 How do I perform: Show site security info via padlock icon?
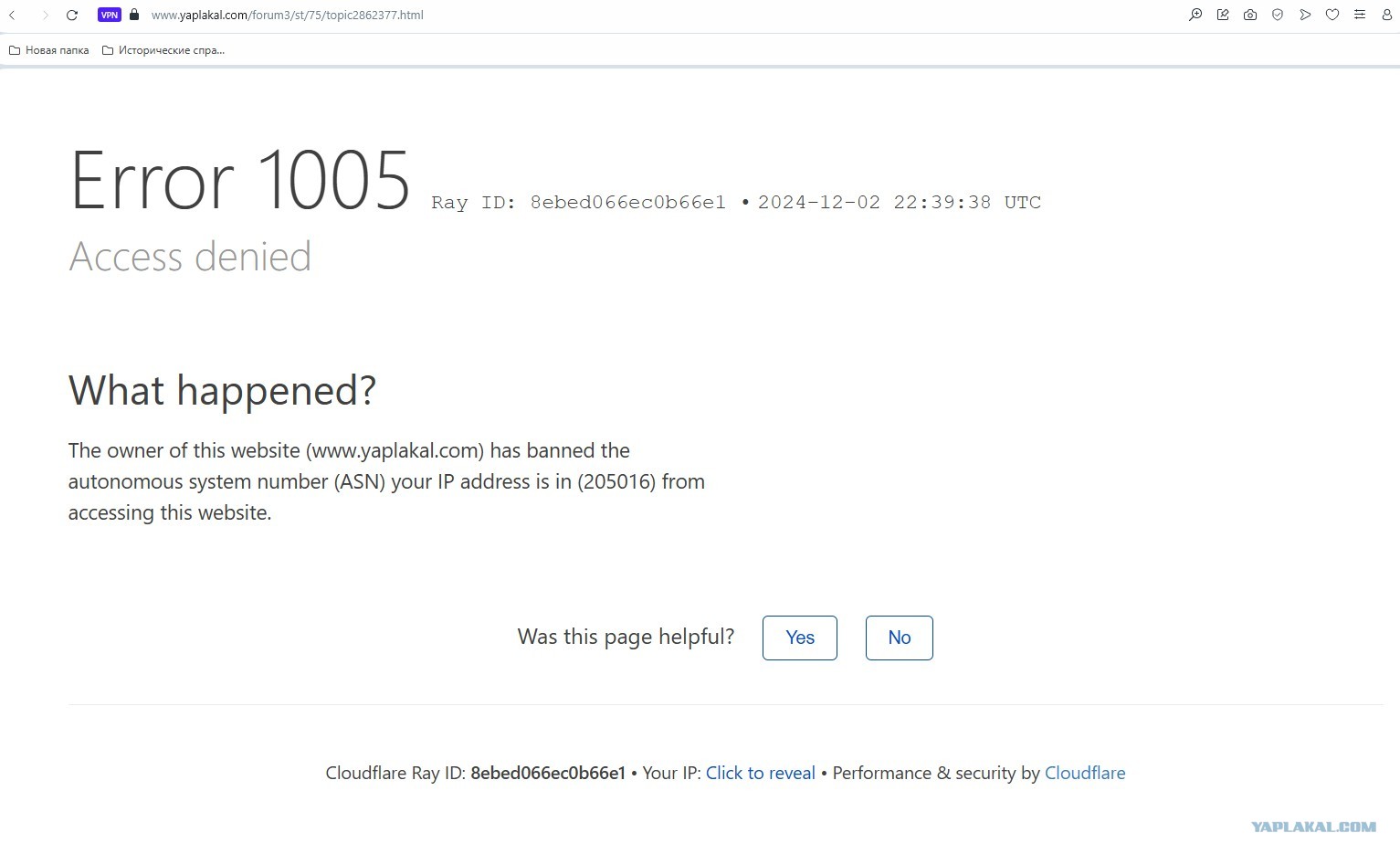(x=134, y=15)
